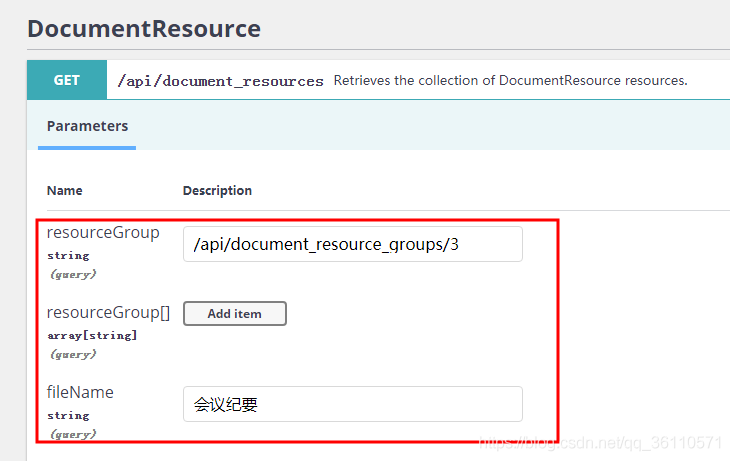730x461 pixels.
Task: Select the resourceGroup[] parameter name
Action: point(108,312)
